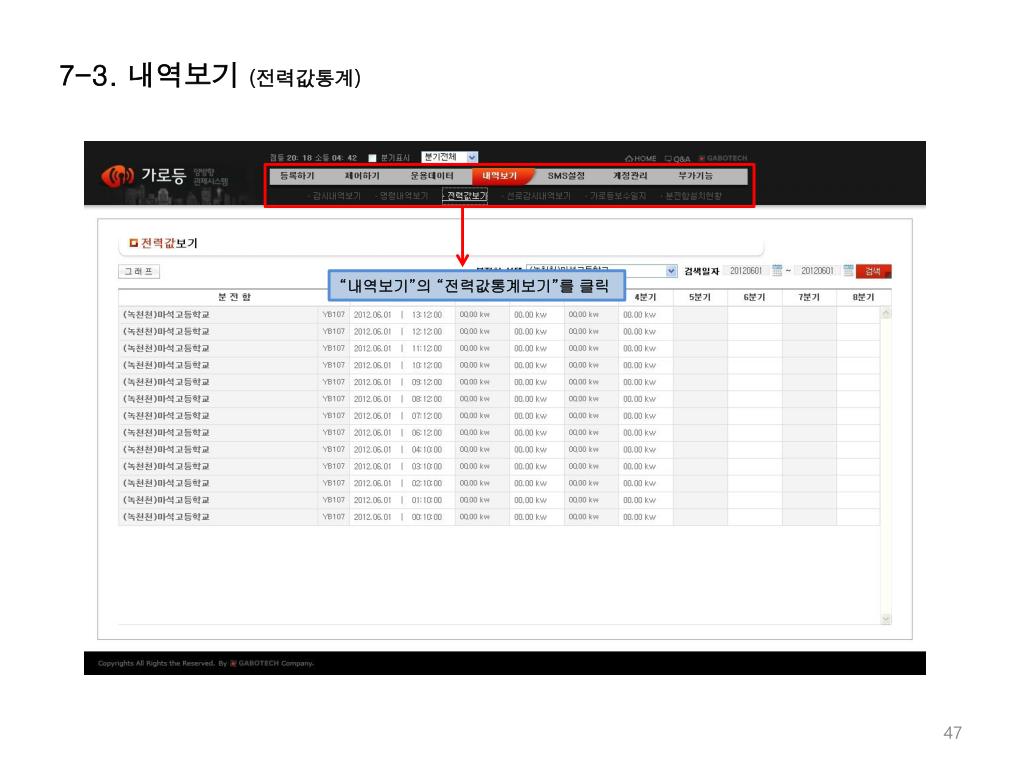This screenshot has height=768, width=1024.
Task: Select the 제어하기 menu
Action: [362, 176]
